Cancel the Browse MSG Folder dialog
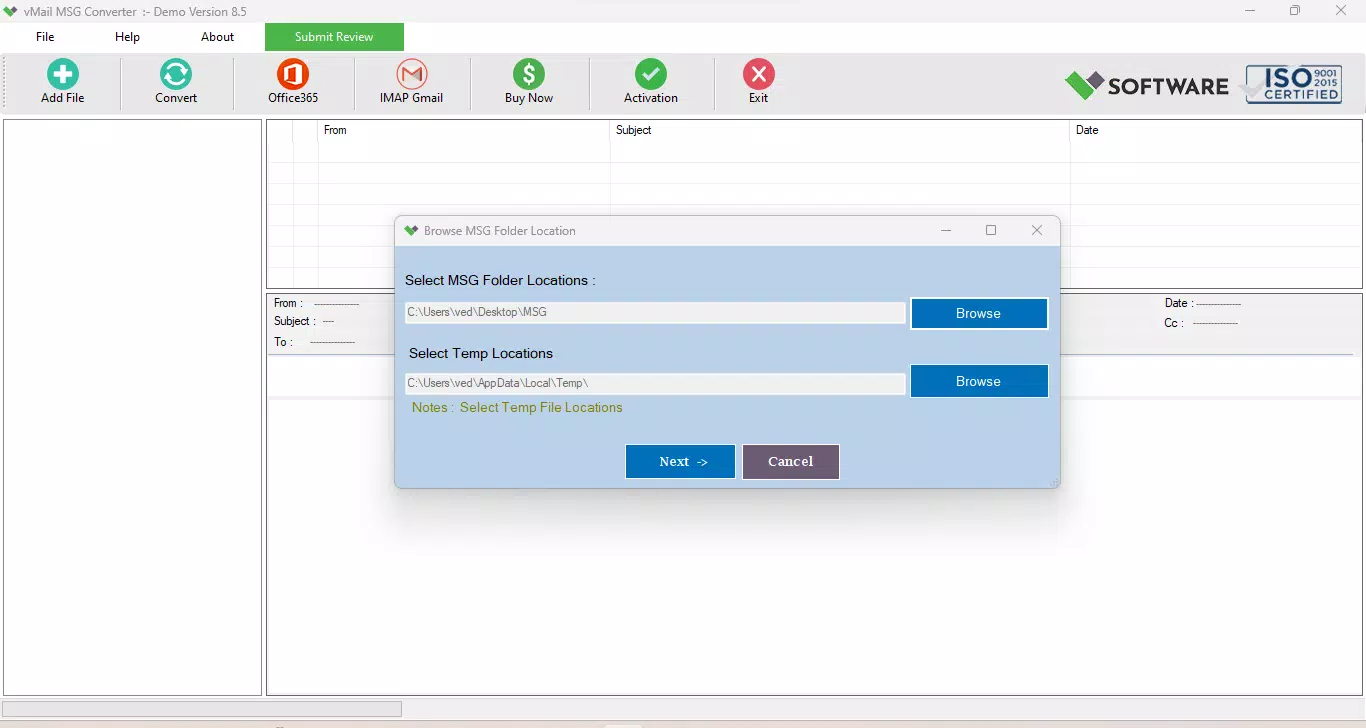Viewport: 1366px width, 728px height. tap(791, 462)
